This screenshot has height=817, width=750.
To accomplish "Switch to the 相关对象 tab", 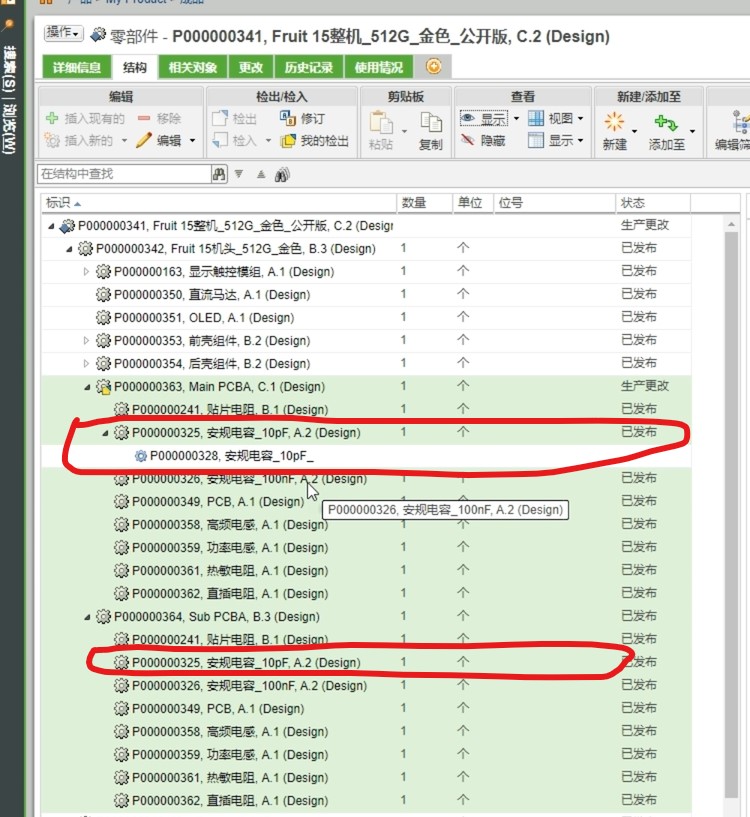I will (193, 67).
